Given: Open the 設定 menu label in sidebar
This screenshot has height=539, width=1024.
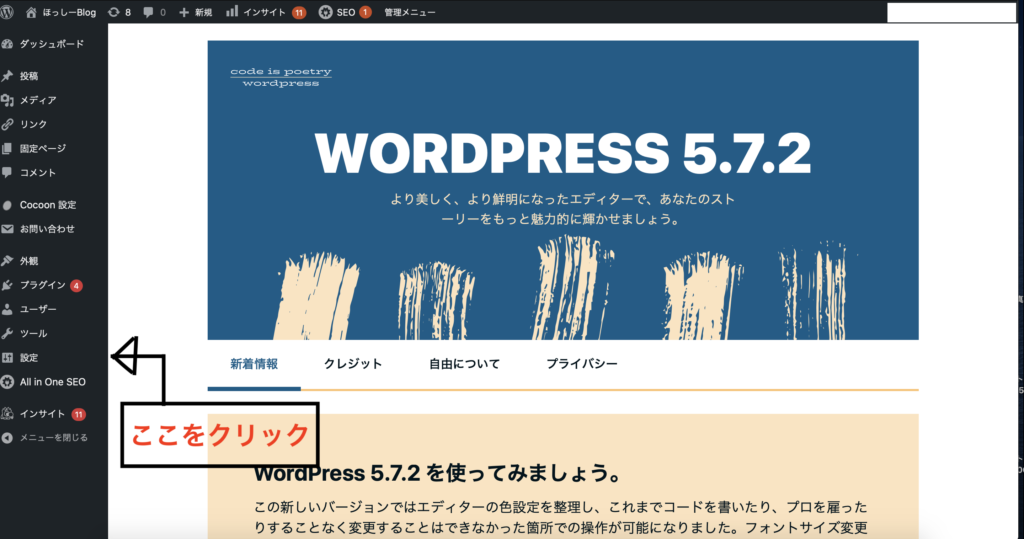Looking at the screenshot, I should tap(29, 357).
